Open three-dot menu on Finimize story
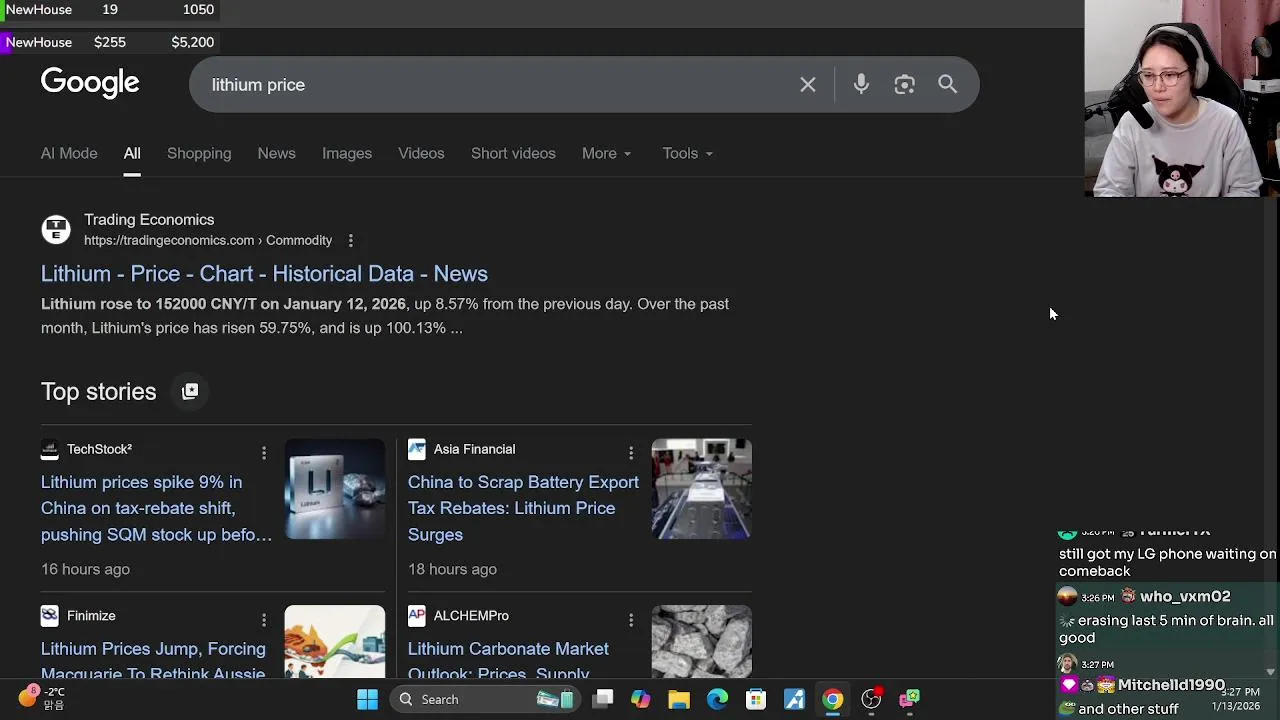Image resolution: width=1280 pixels, height=720 pixels. click(x=264, y=620)
